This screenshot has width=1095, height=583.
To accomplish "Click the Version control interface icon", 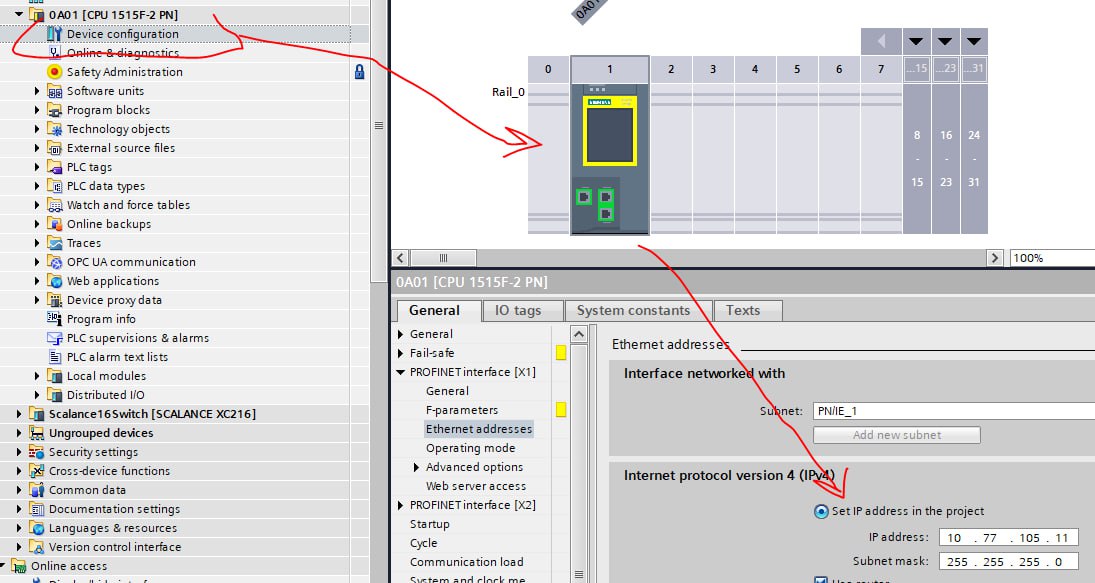I will [36, 547].
